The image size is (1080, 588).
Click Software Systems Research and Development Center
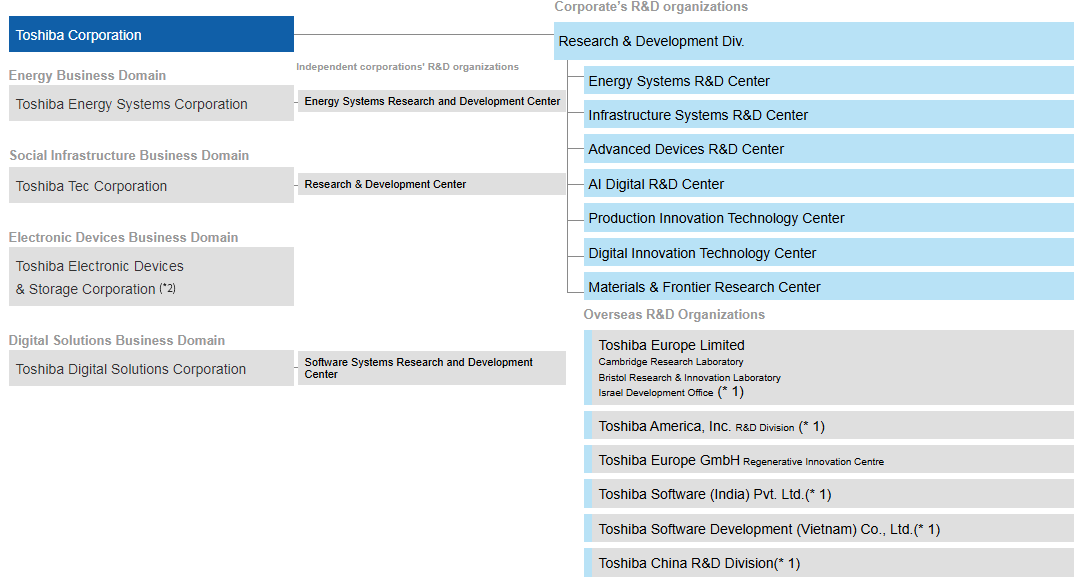(x=431, y=368)
